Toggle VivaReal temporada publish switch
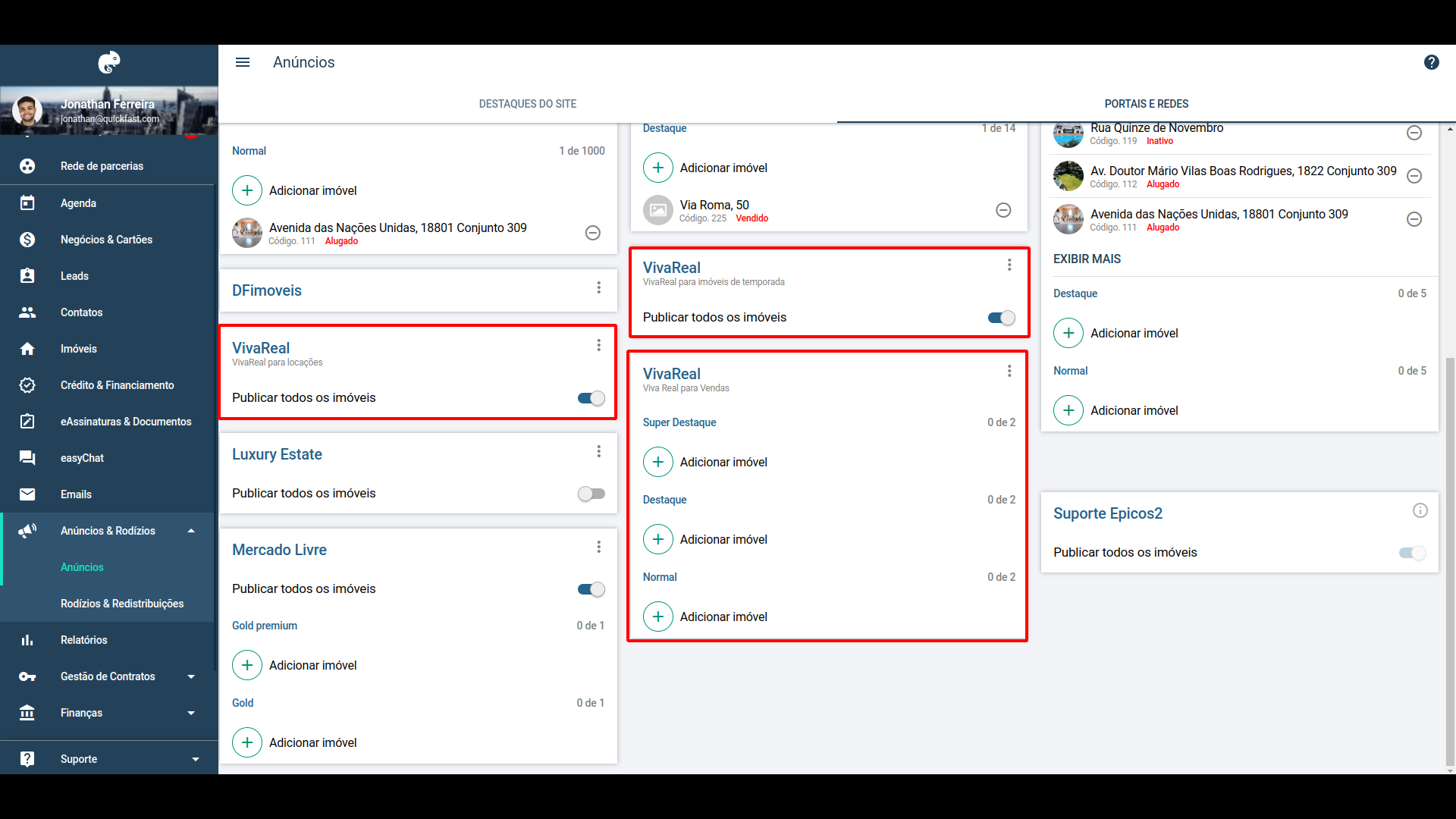1456x819 pixels. [1002, 318]
